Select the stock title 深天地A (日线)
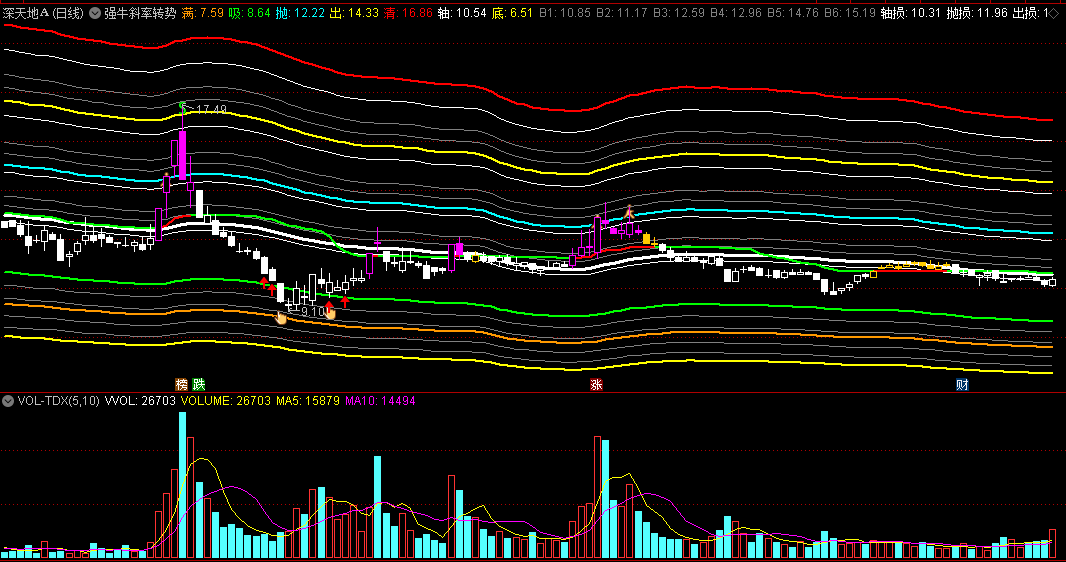Screen dimensions: 1066x562 [x=44, y=12]
